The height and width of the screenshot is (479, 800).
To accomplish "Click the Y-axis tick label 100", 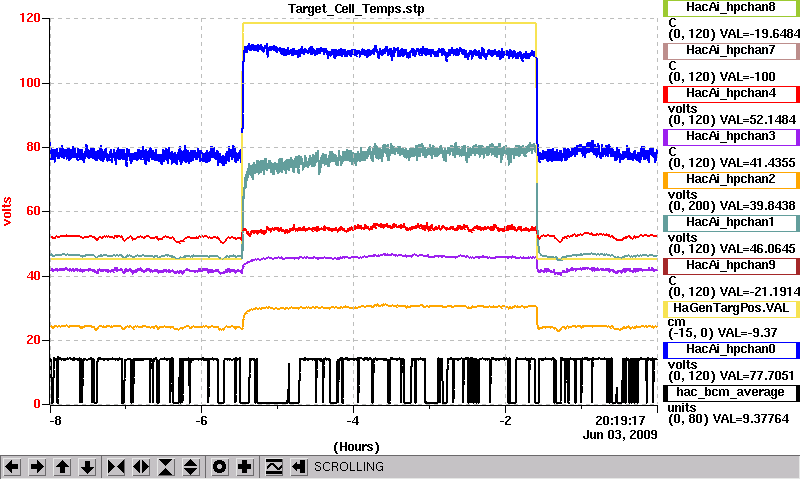I will tap(30, 83).
